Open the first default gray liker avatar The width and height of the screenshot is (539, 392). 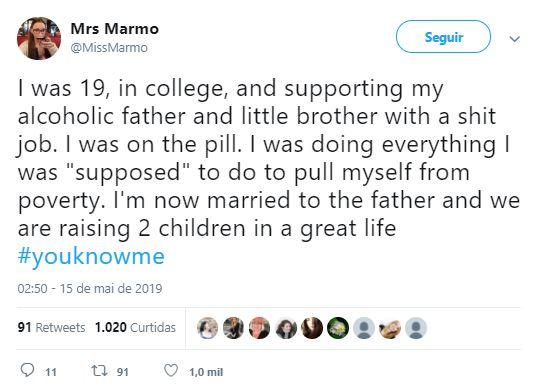(364, 328)
